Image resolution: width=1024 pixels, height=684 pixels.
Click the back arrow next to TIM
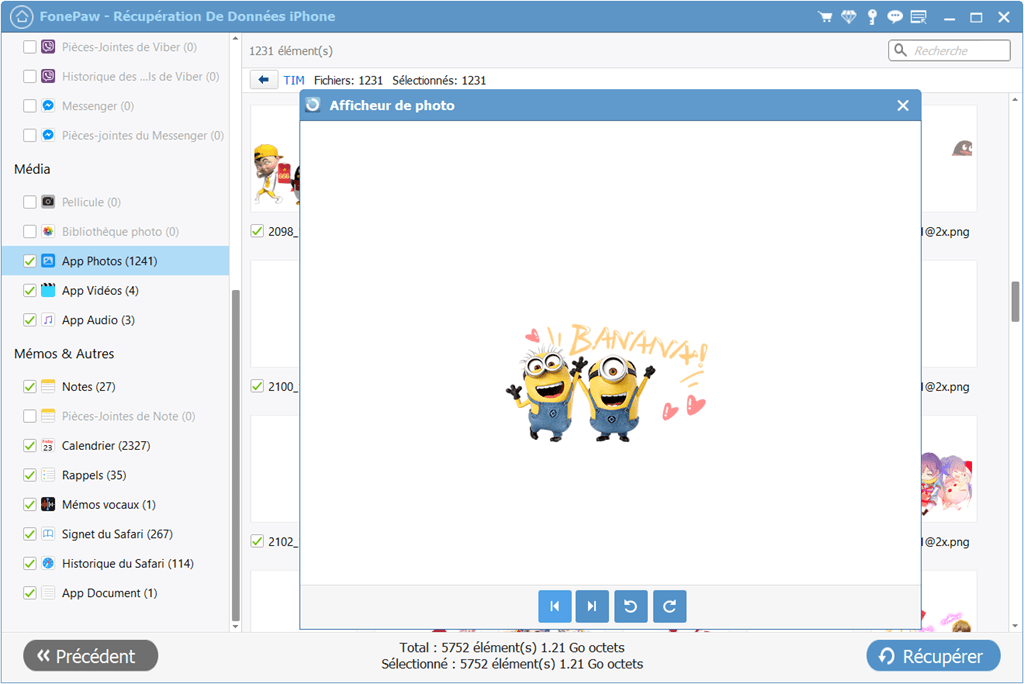264,80
